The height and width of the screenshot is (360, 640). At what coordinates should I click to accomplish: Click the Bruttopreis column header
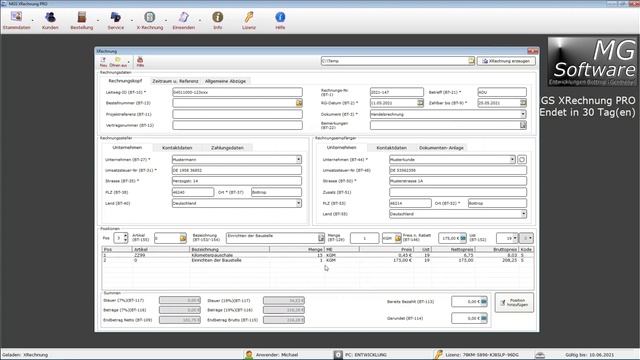click(497, 249)
